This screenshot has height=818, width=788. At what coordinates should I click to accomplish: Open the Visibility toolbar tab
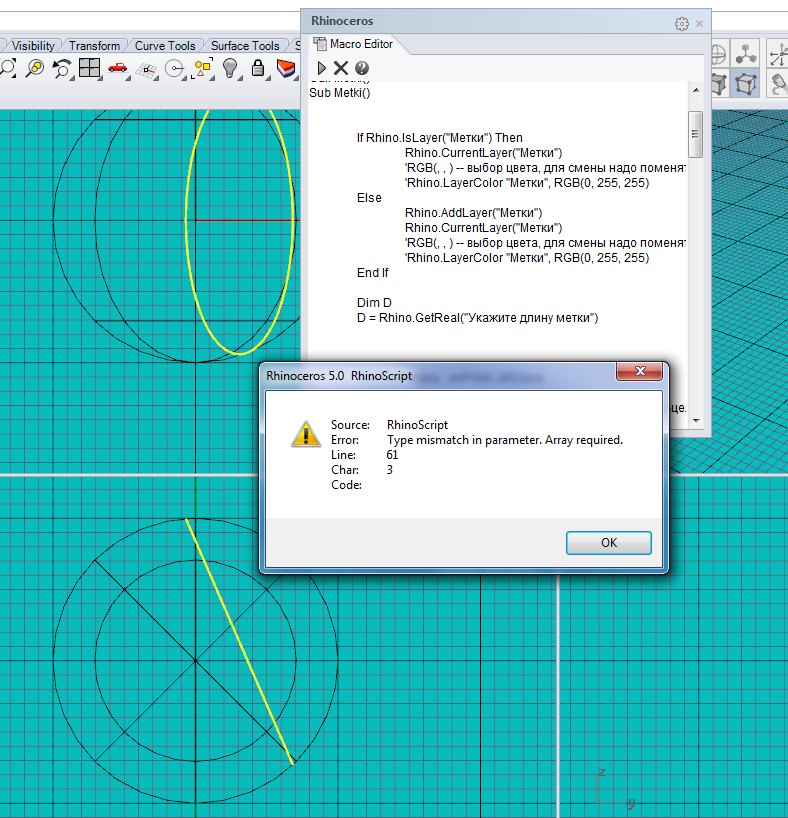[33, 45]
